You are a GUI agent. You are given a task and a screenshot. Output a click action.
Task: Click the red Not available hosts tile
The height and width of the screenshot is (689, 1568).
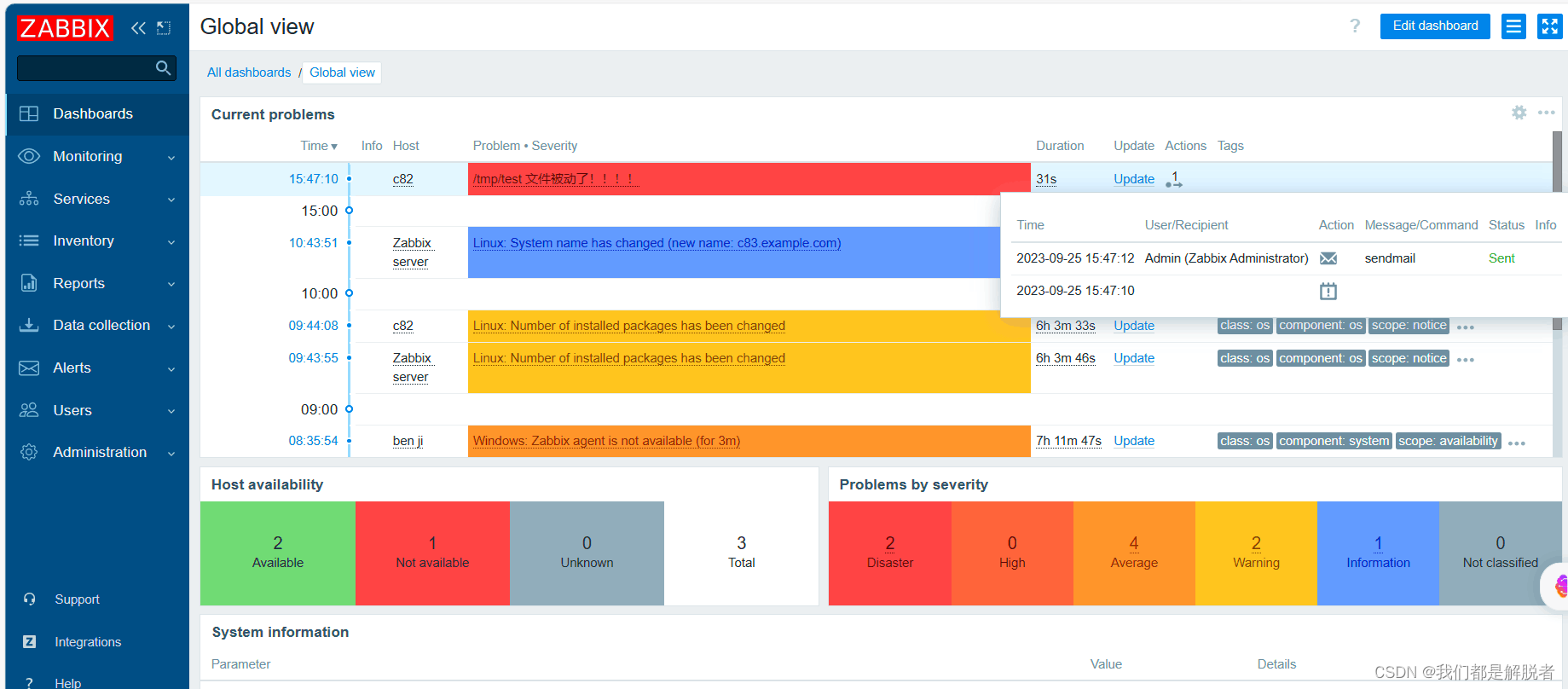[432, 553]
